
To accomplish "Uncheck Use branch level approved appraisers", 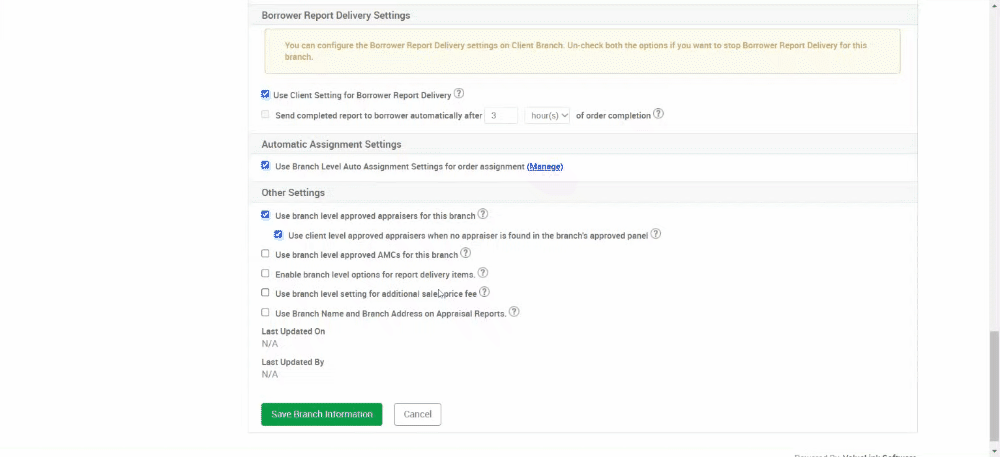I will 265,215.
